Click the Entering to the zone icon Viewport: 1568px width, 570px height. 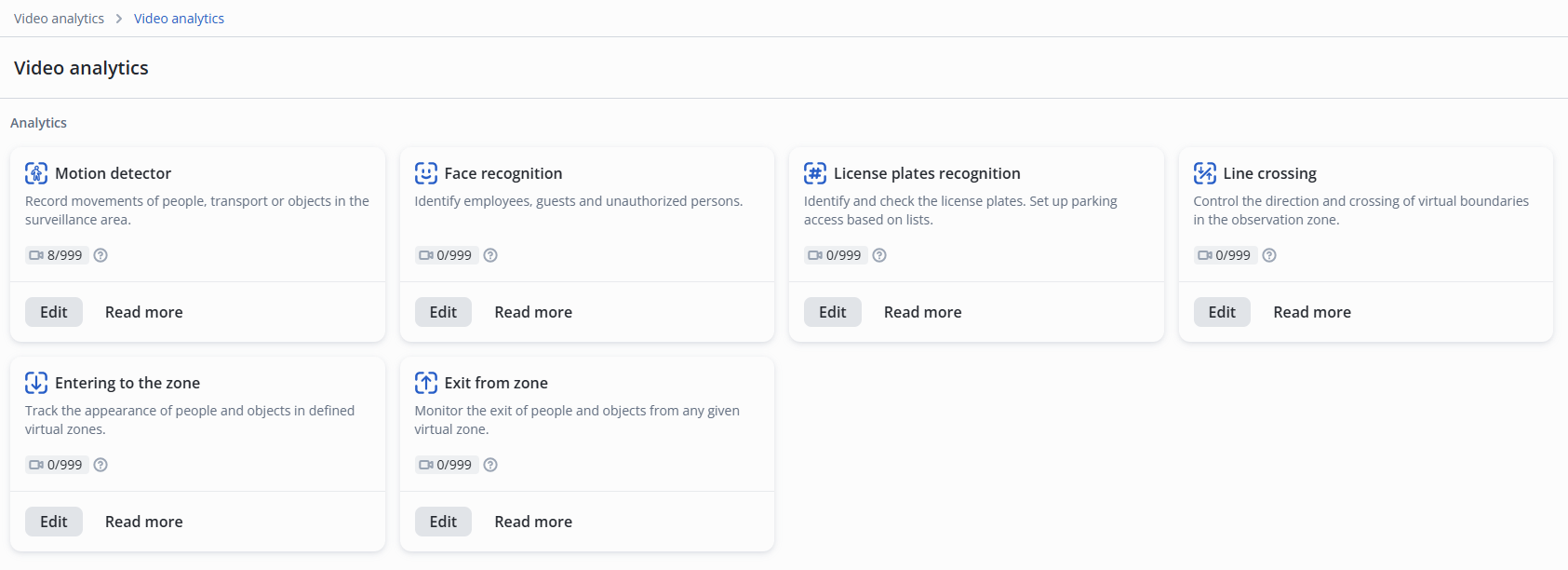[36, 383]
